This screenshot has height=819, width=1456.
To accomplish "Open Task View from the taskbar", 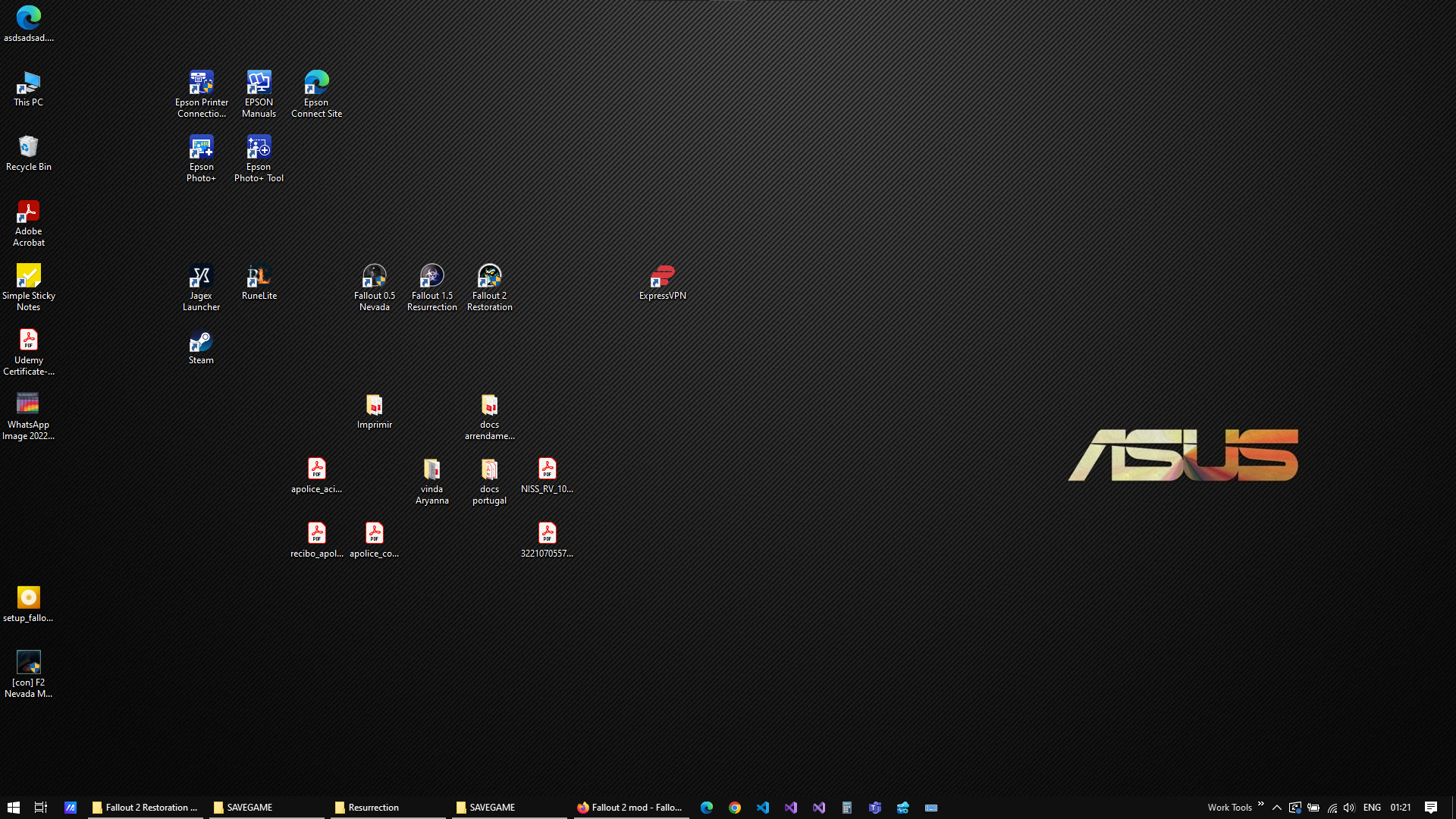I will click(x=41, y=808).
